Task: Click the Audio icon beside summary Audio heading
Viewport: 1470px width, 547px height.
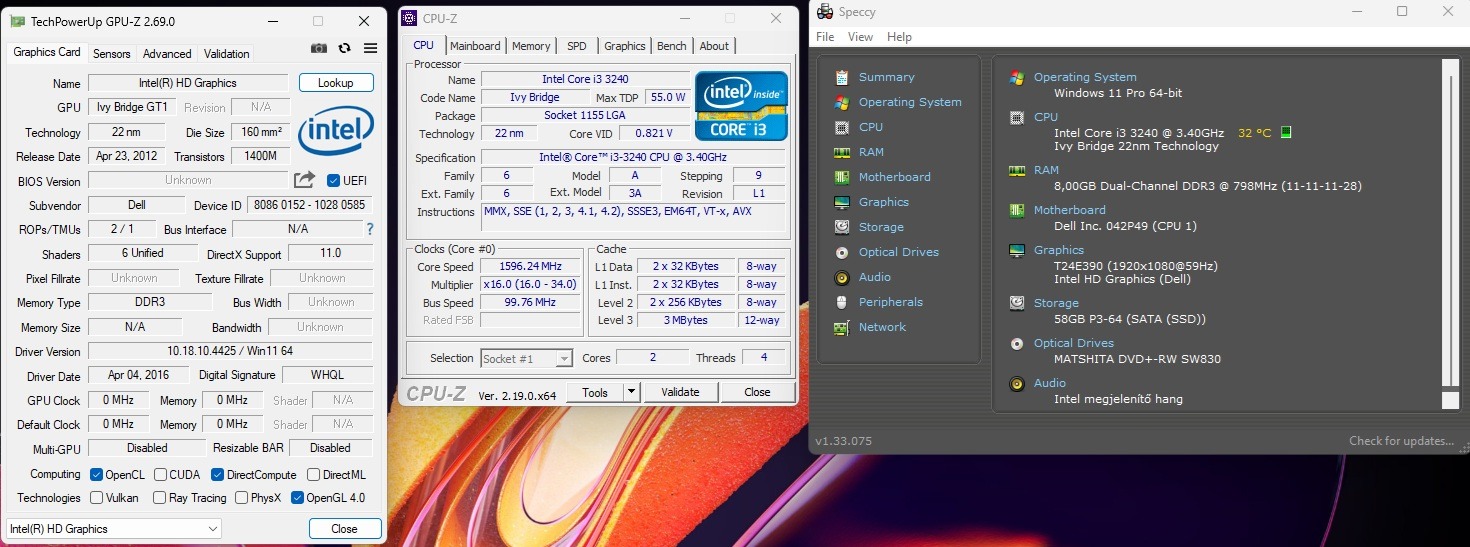Action: pos(1017,383)
